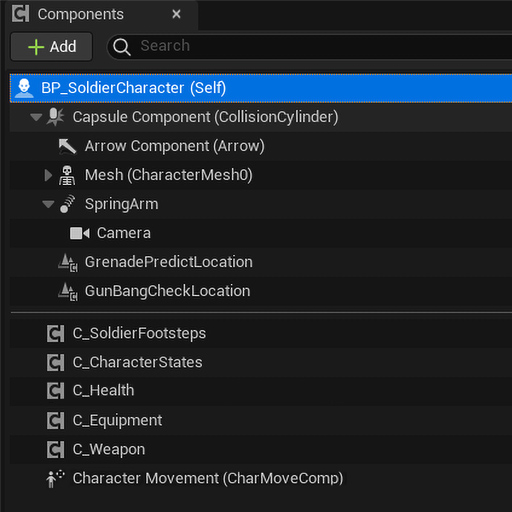Click the Arrow Component arrow icon
The height and width of the screenshot is (512, 512).
click(67, 146)
